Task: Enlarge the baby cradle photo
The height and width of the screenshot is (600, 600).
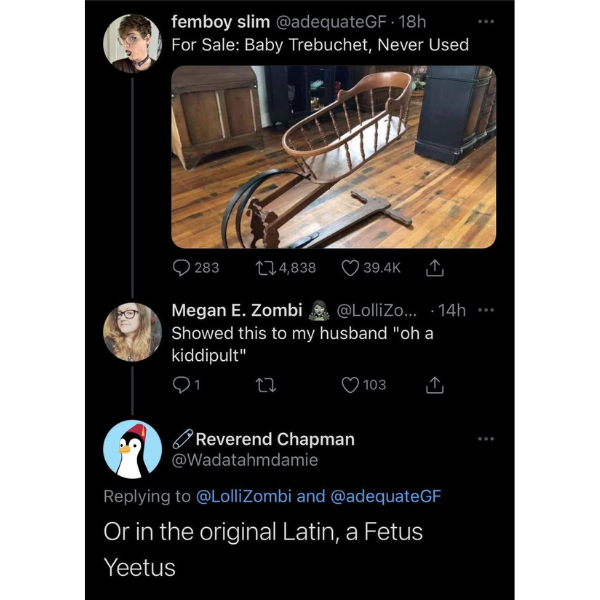Action: click(x=333, y=156)
